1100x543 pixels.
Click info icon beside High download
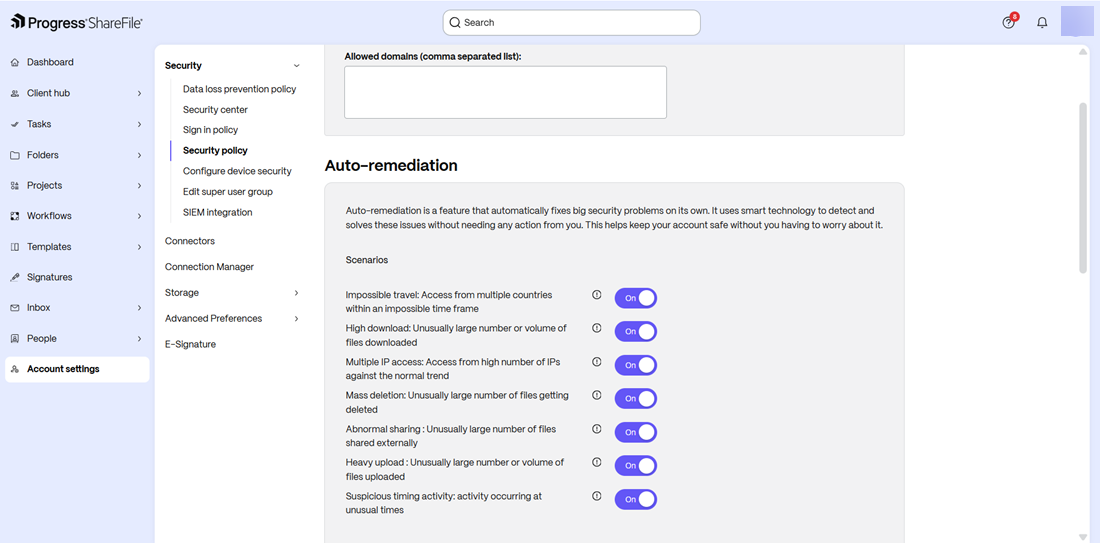click(597, 328)
